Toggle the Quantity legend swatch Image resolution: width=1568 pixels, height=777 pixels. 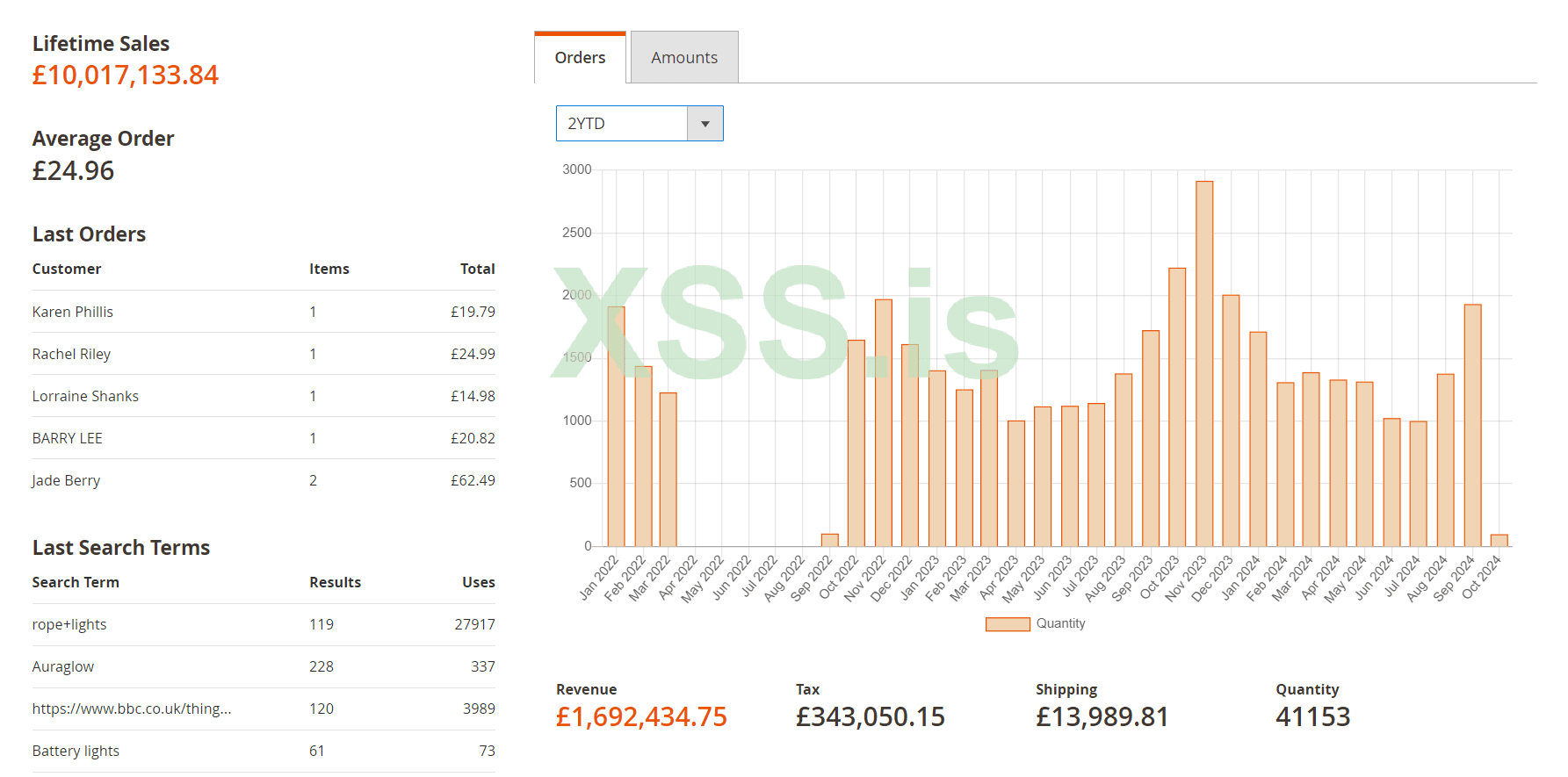[1008, 624]
